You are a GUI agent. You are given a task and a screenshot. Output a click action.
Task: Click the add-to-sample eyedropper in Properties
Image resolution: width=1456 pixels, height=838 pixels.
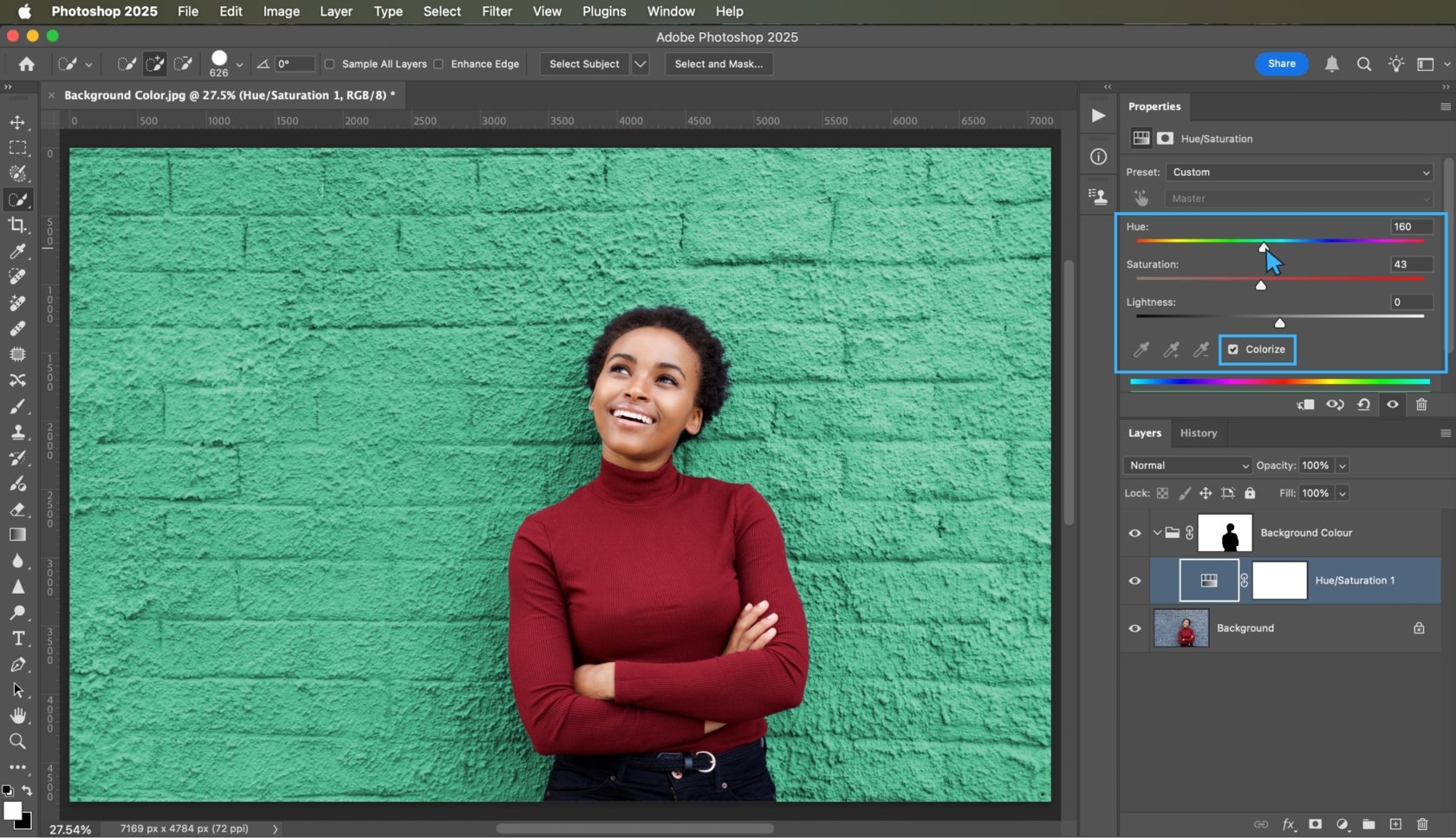1171,349
